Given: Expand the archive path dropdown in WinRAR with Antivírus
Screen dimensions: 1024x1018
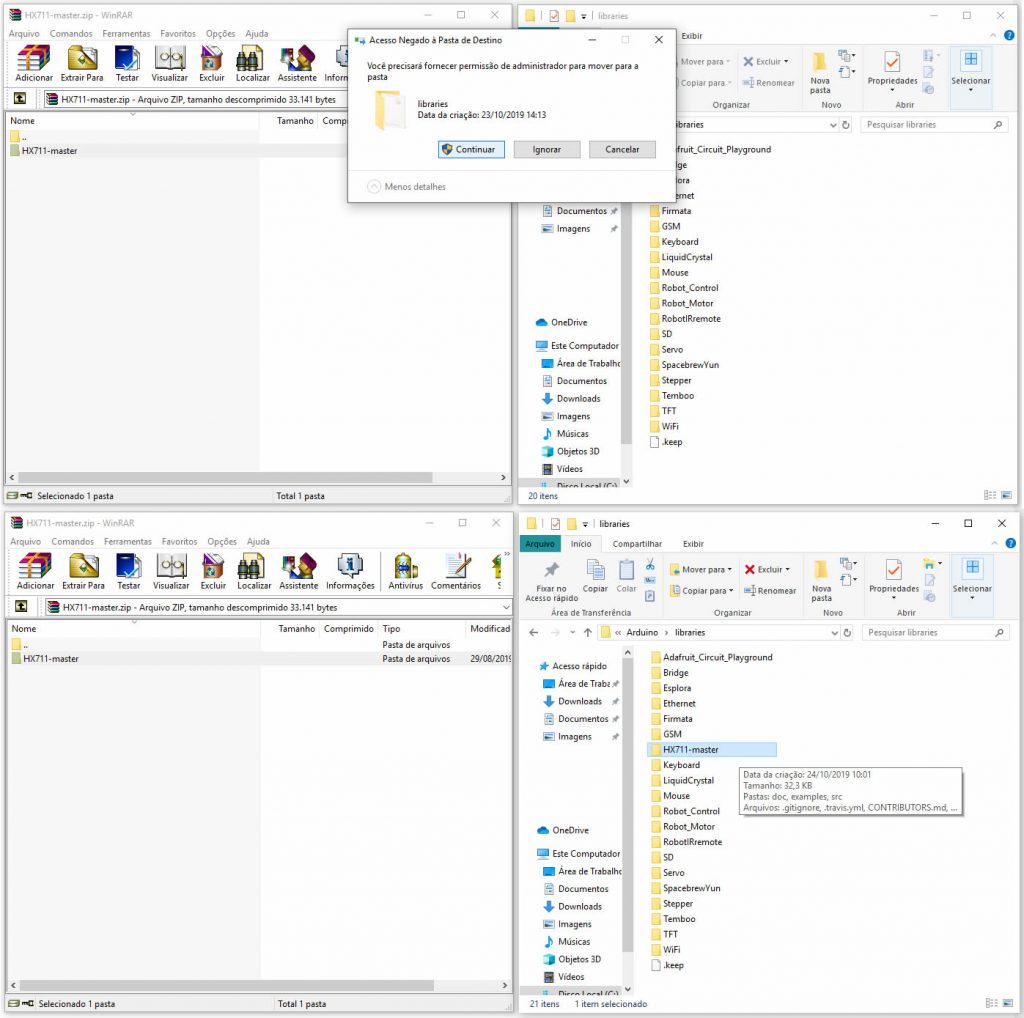Looking at the screenshot, I should [x=506, y=607].
